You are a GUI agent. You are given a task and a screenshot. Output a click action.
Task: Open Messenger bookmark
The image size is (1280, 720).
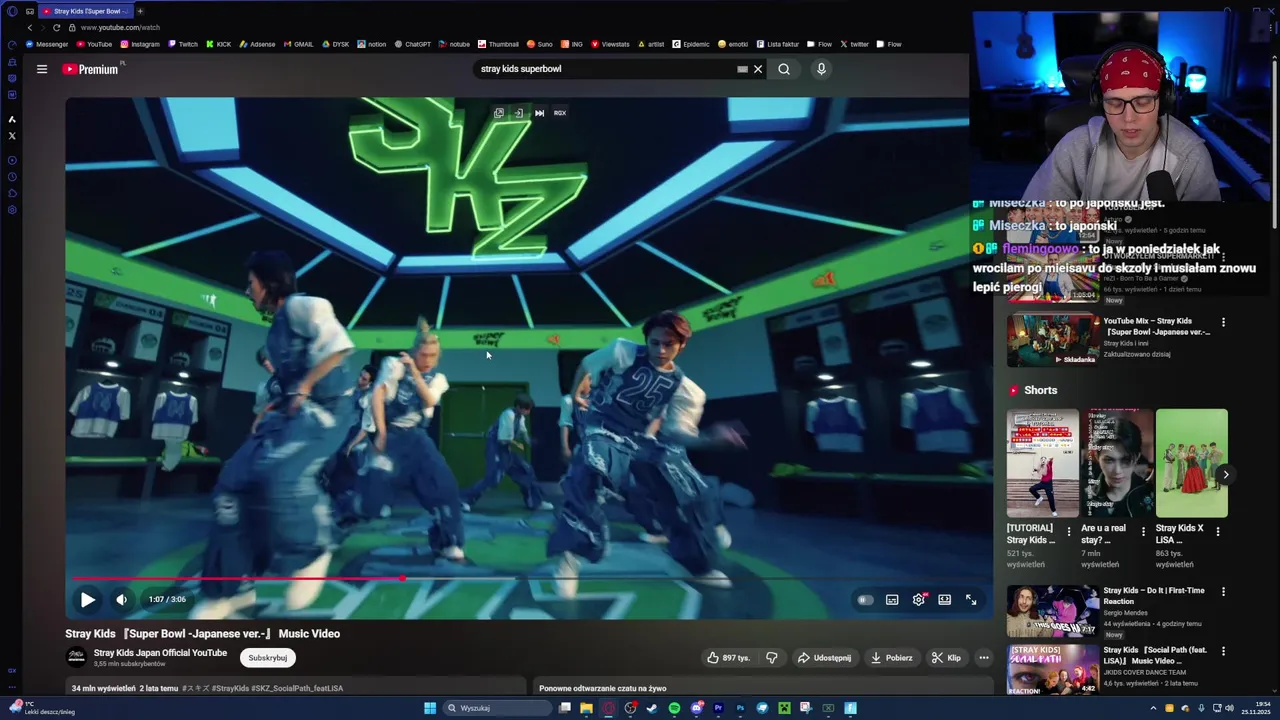(x=47, y=44)
